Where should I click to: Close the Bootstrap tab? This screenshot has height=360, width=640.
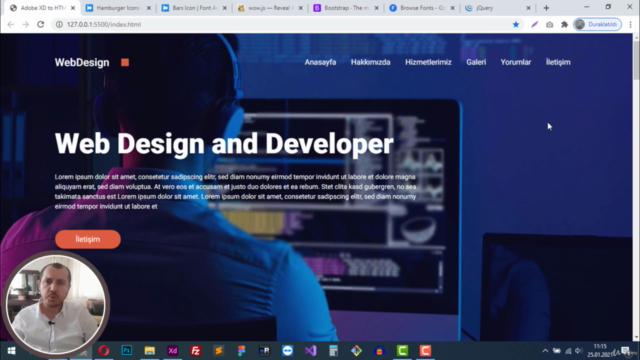pos(376,8)
